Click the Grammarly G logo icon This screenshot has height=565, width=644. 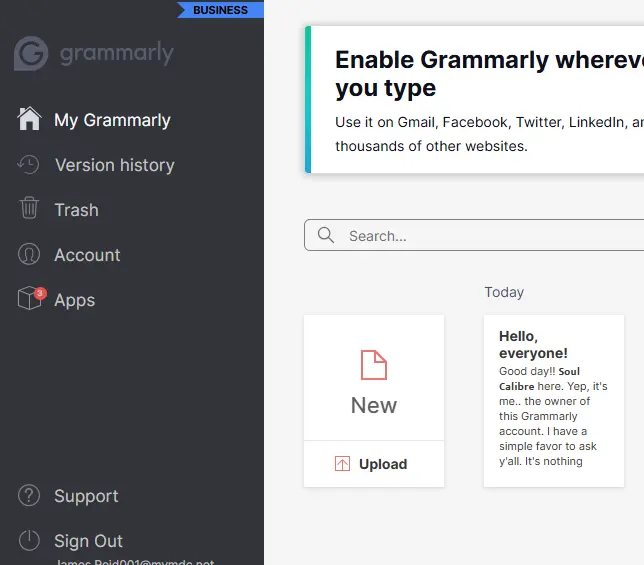[31, 53]
